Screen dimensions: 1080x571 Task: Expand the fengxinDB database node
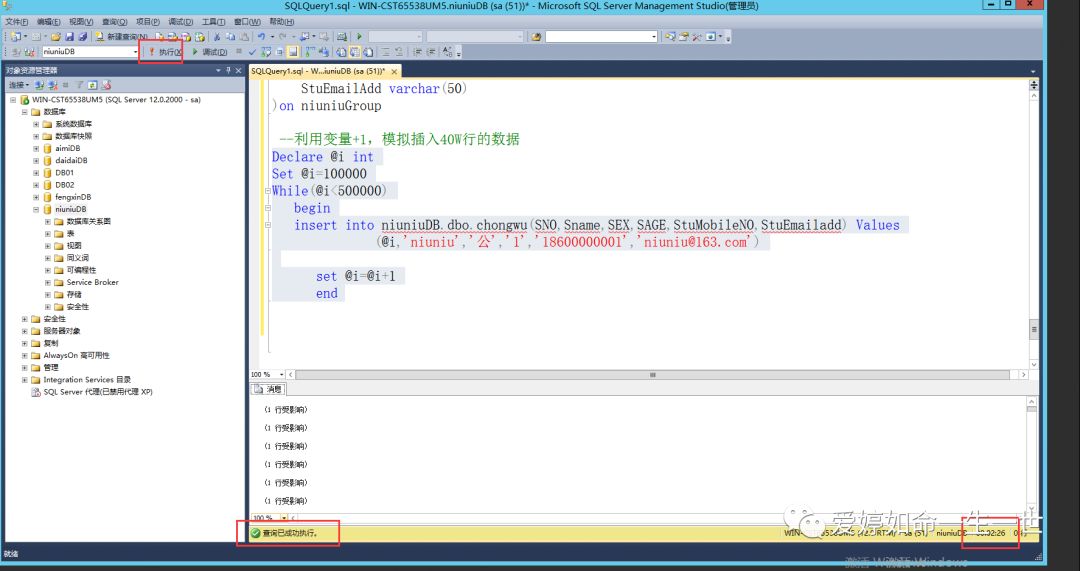coord(37,197)
